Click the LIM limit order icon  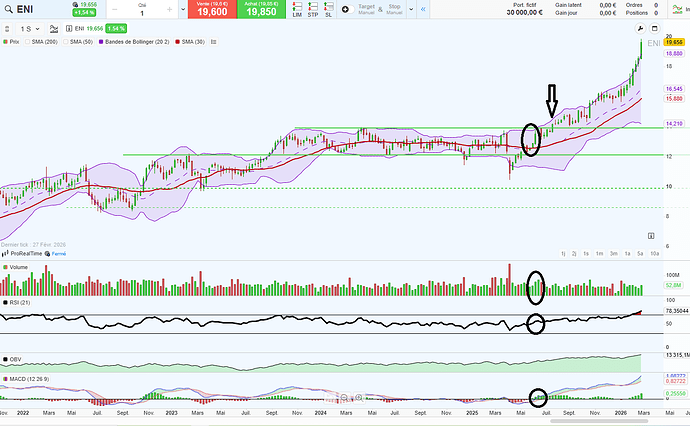[296, 11]
